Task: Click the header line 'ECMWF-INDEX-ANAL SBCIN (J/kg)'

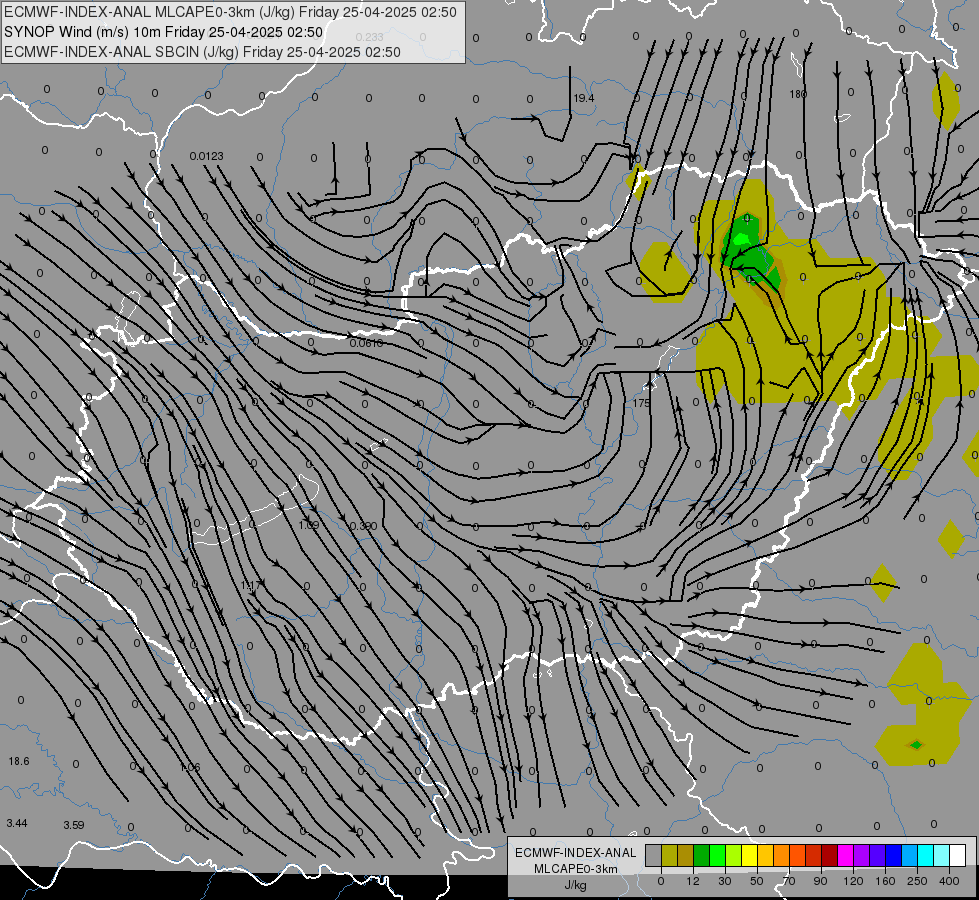Action: (x=122, y=52)
